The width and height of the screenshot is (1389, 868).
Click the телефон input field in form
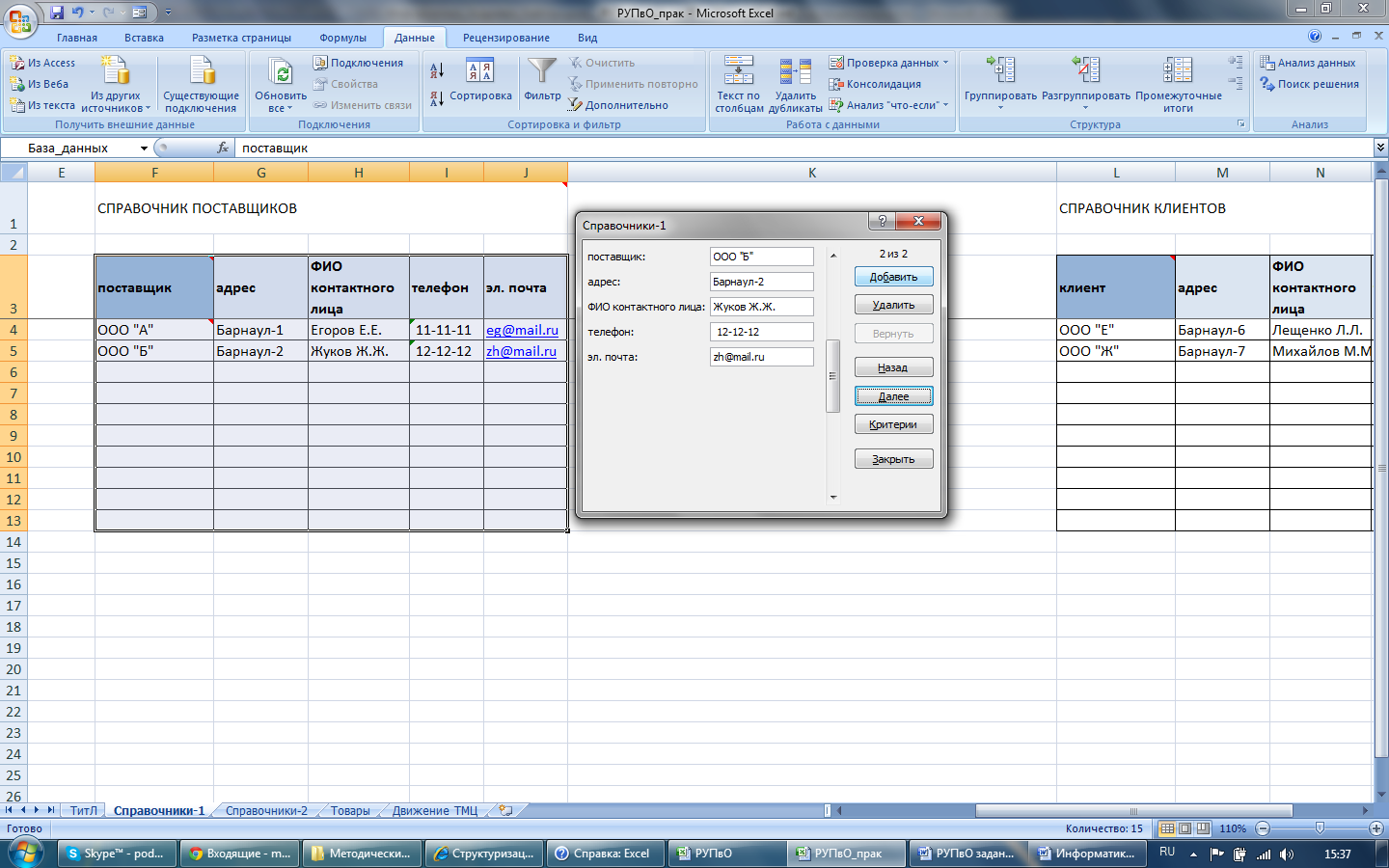pyautogui.click(x=761, y=332)
